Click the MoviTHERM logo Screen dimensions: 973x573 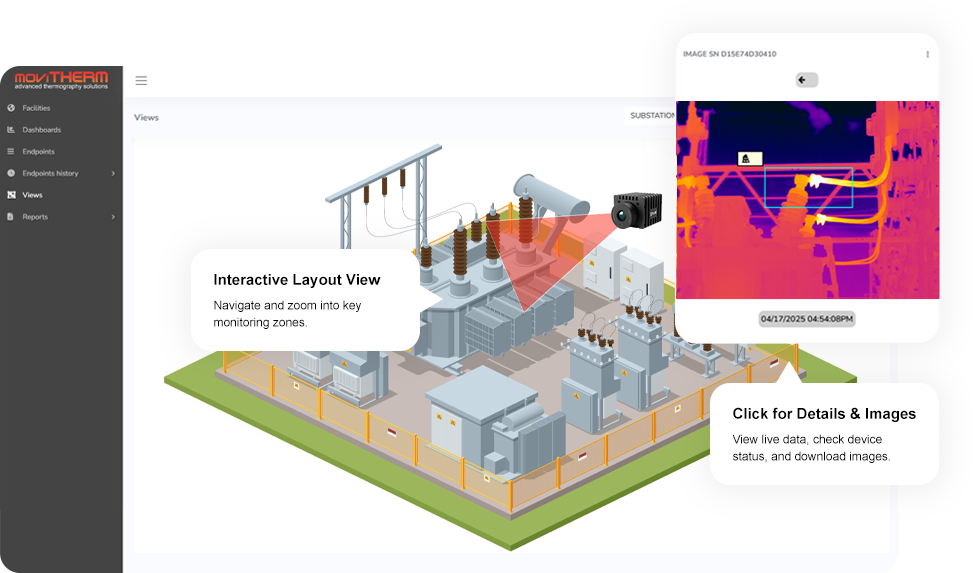click(61, 80)
